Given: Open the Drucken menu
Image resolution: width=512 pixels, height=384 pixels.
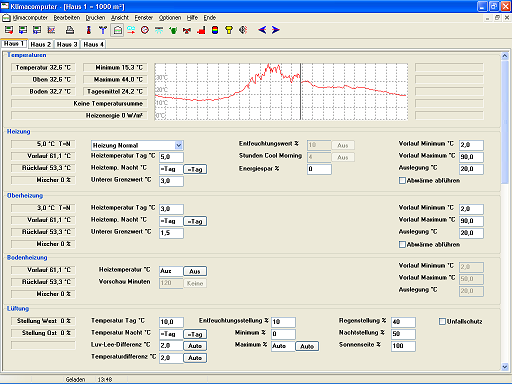Looking at the screenshot, I should tap(95, 18).
